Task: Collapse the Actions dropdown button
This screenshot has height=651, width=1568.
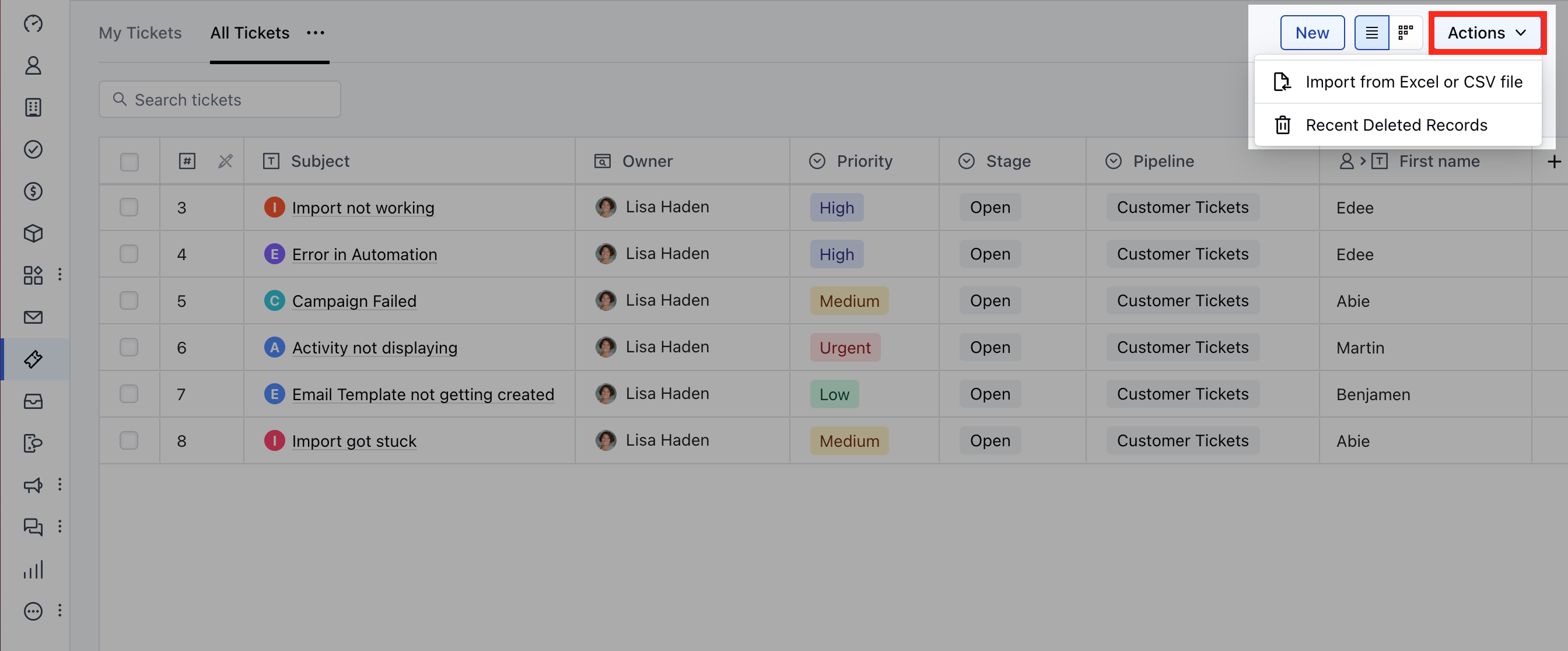Action: coord(1487,33)
